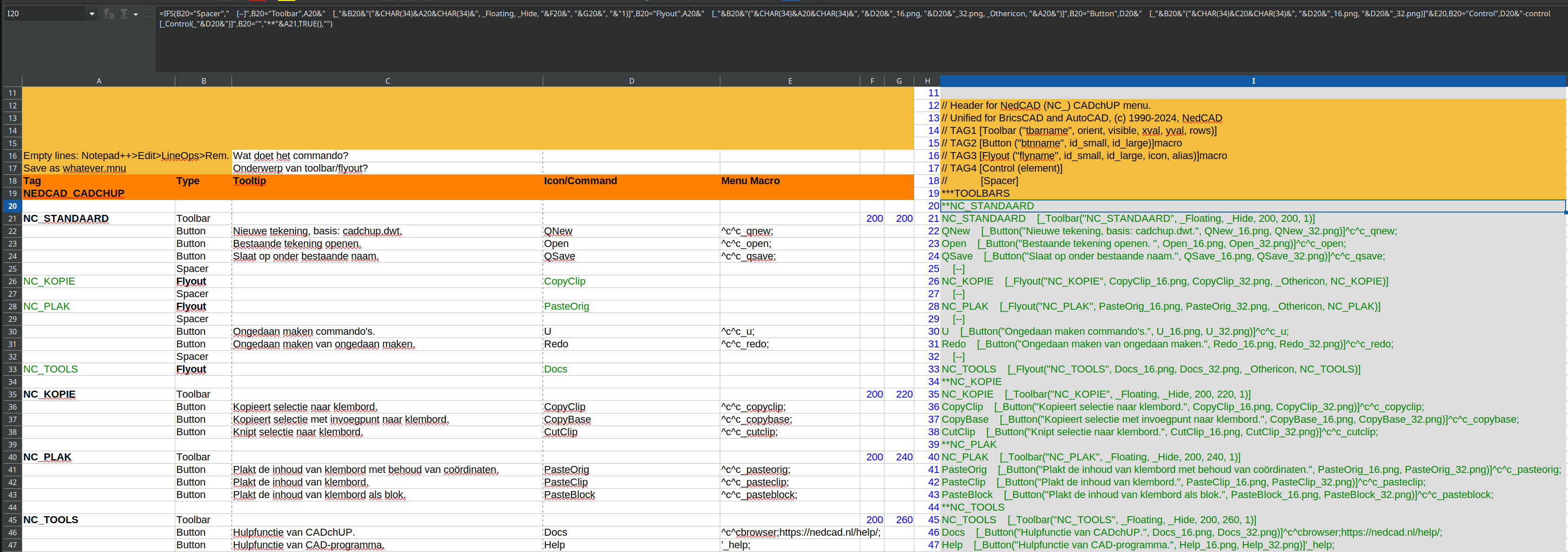
Task: Select macro cell '^c^c_copybase;'
Action: (790, 419)
